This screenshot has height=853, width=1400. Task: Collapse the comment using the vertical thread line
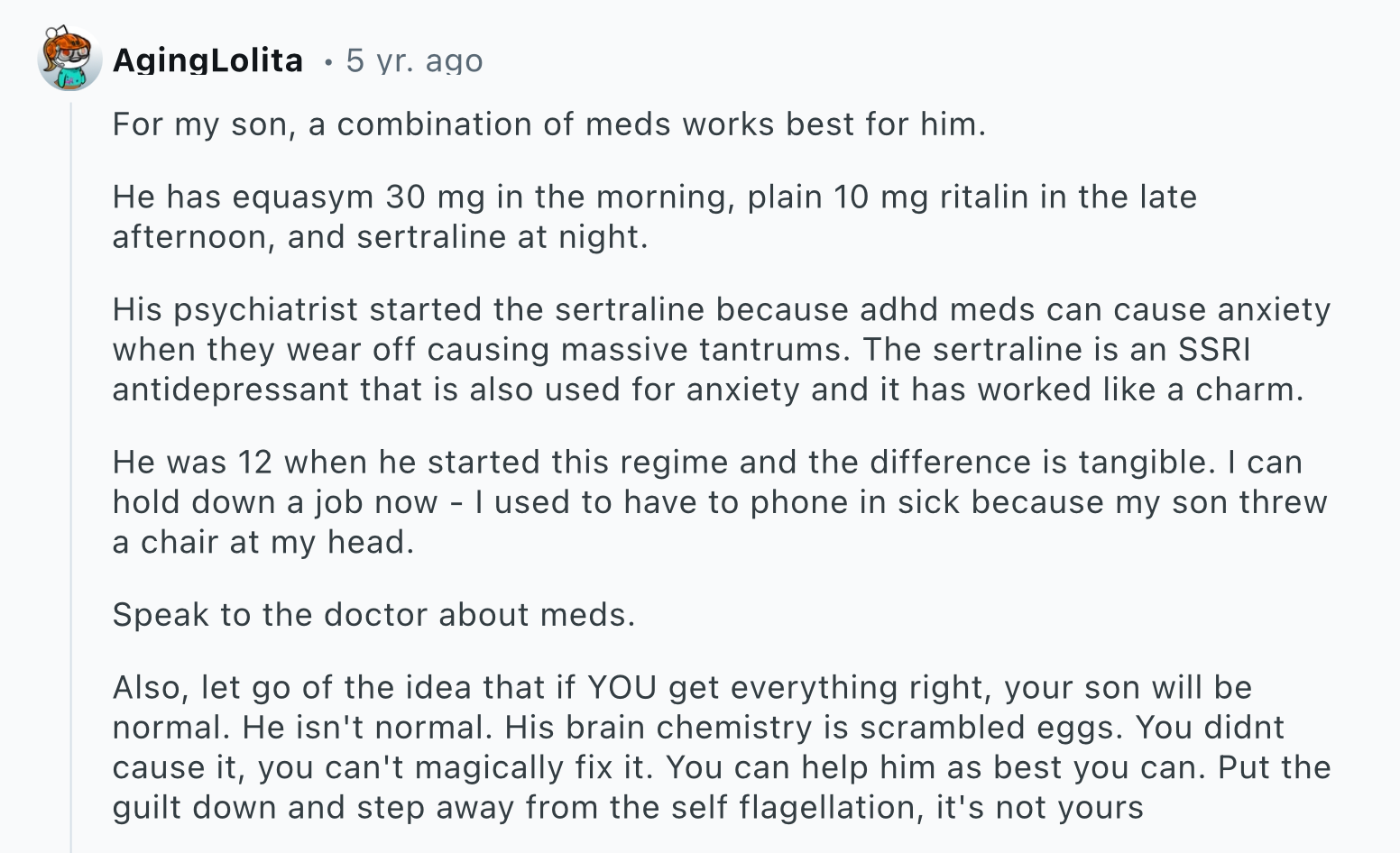71,476
